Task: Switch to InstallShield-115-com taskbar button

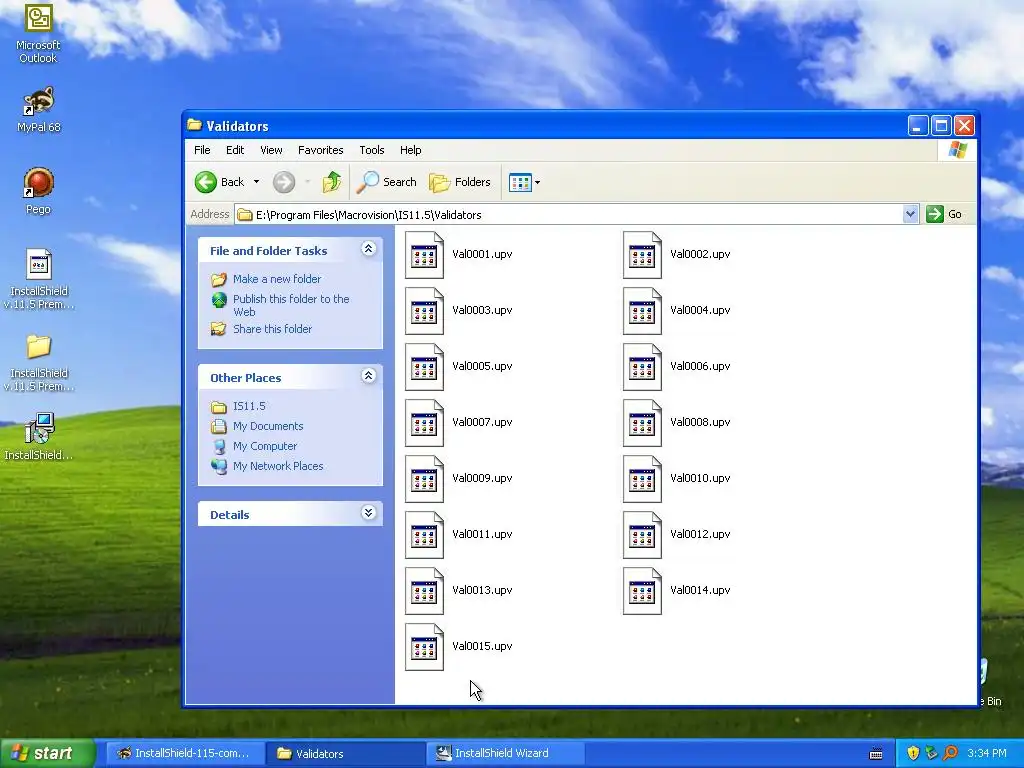Action: pyautogui.click(x=184, y=754)
